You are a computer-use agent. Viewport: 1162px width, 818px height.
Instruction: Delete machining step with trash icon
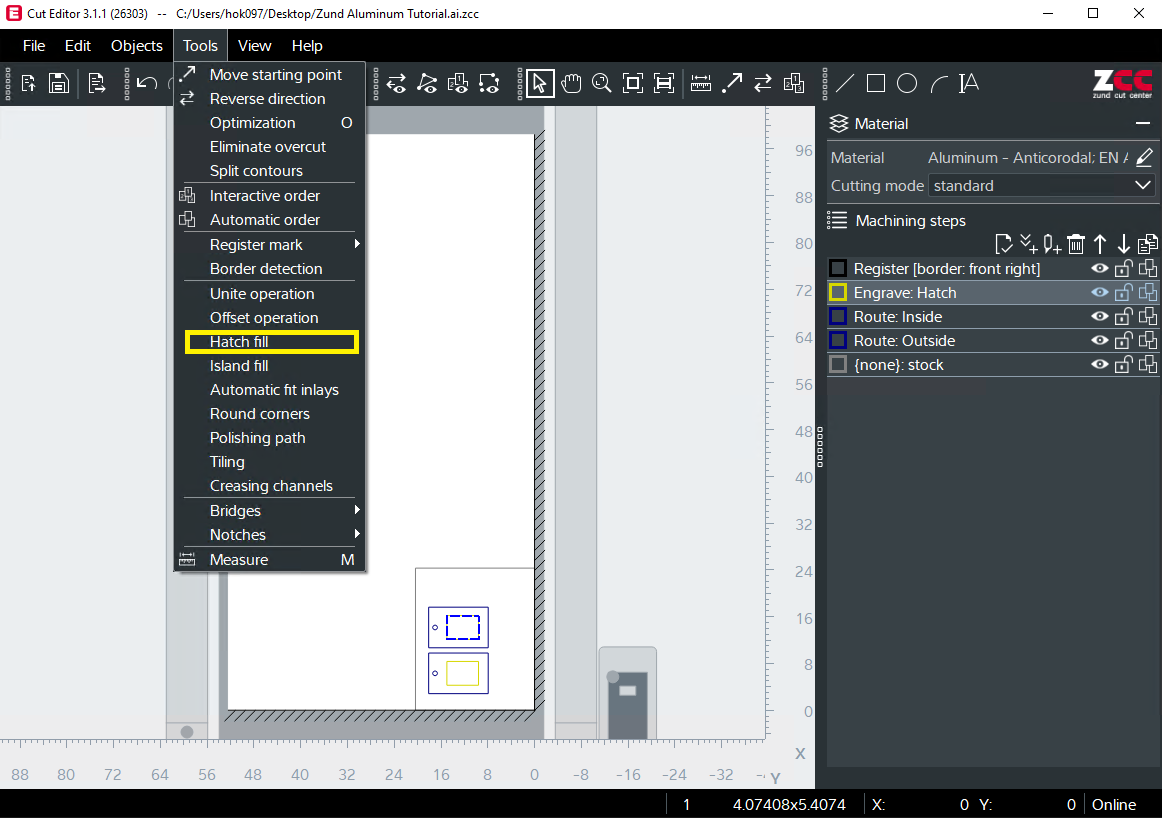[1076, 244]
